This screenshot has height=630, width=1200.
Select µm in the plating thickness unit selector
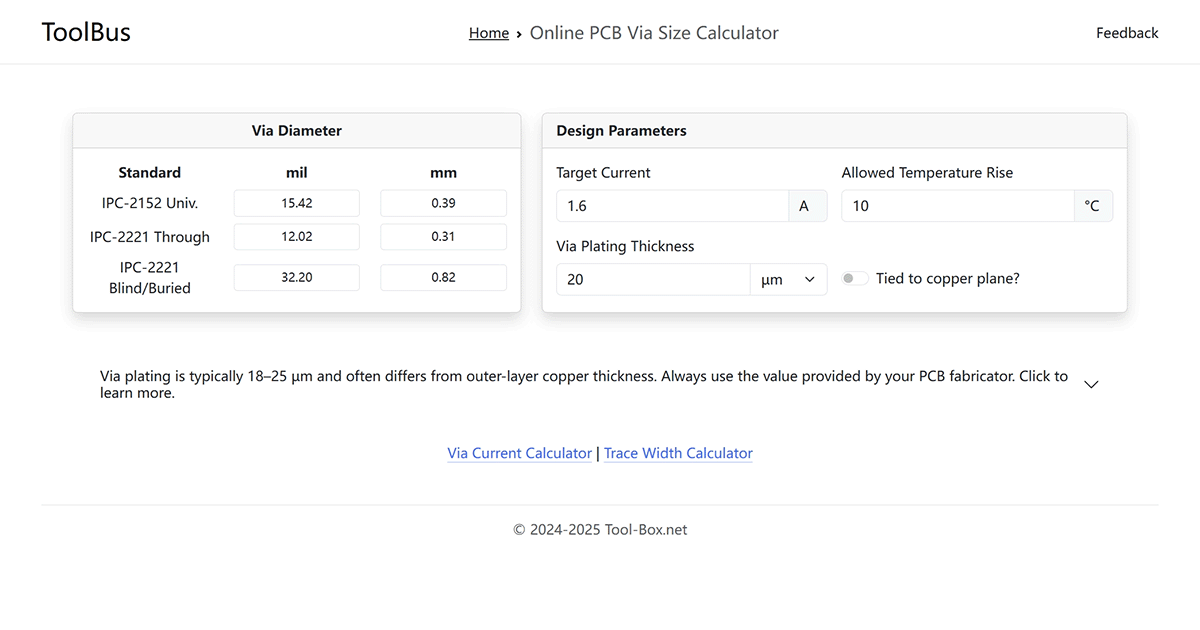point(789,279)
